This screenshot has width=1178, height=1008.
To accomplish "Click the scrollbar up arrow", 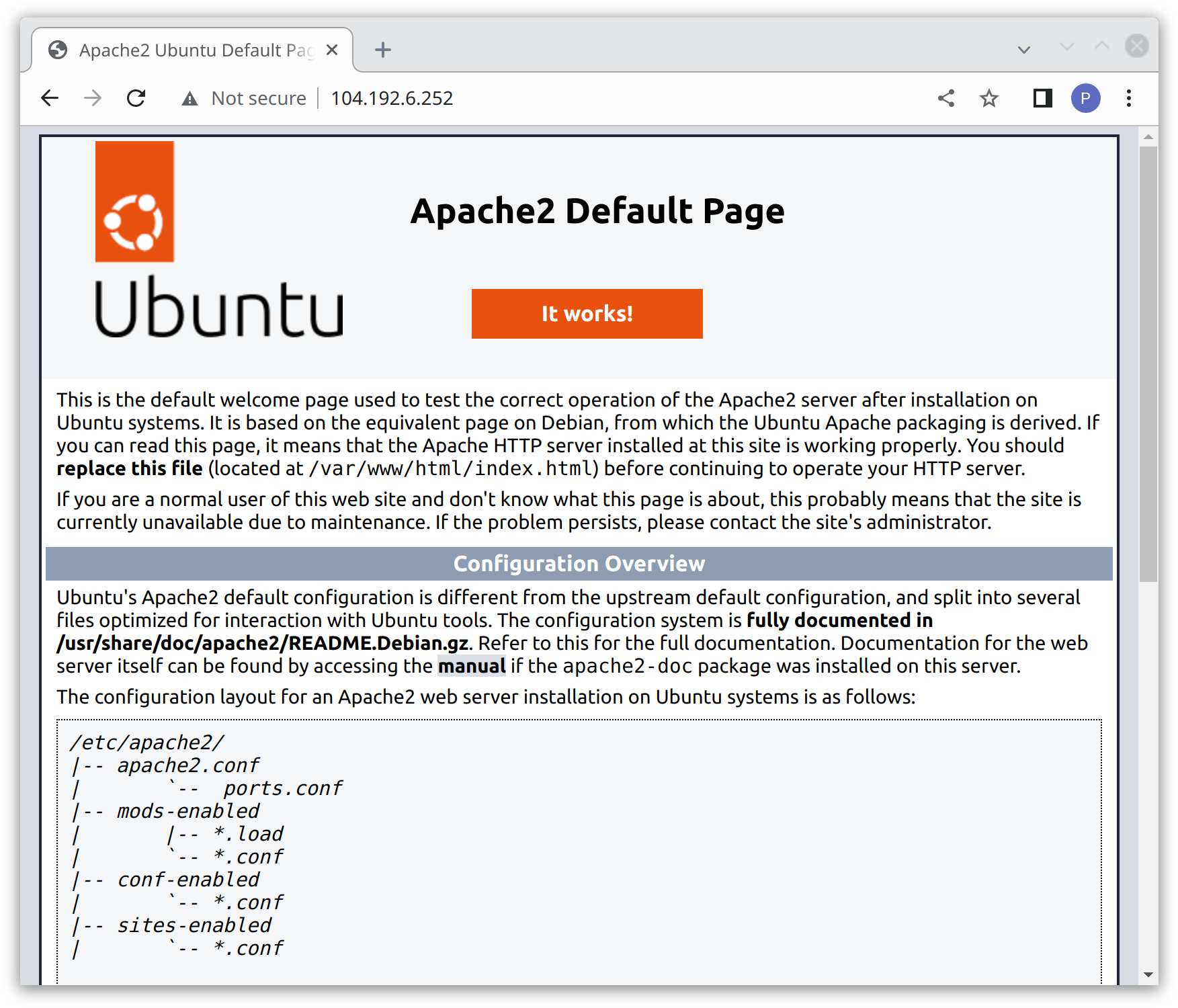I will tap(1148, 137).
